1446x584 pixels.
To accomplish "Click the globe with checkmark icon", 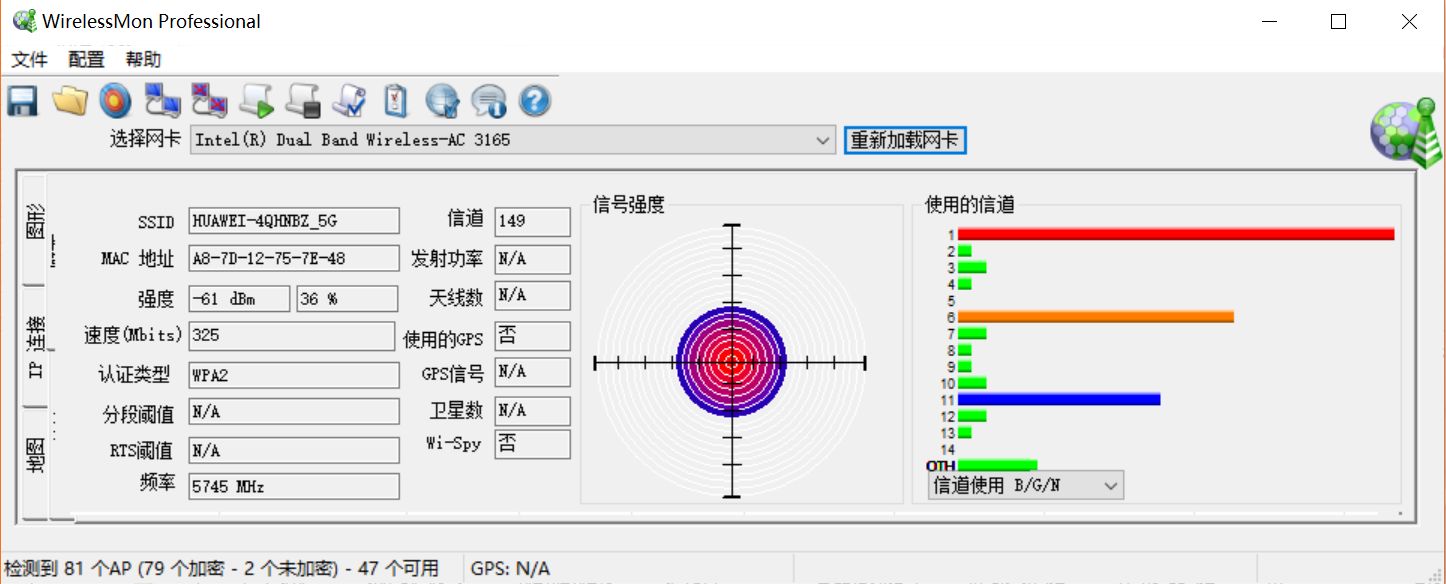I will click(442, 101).
